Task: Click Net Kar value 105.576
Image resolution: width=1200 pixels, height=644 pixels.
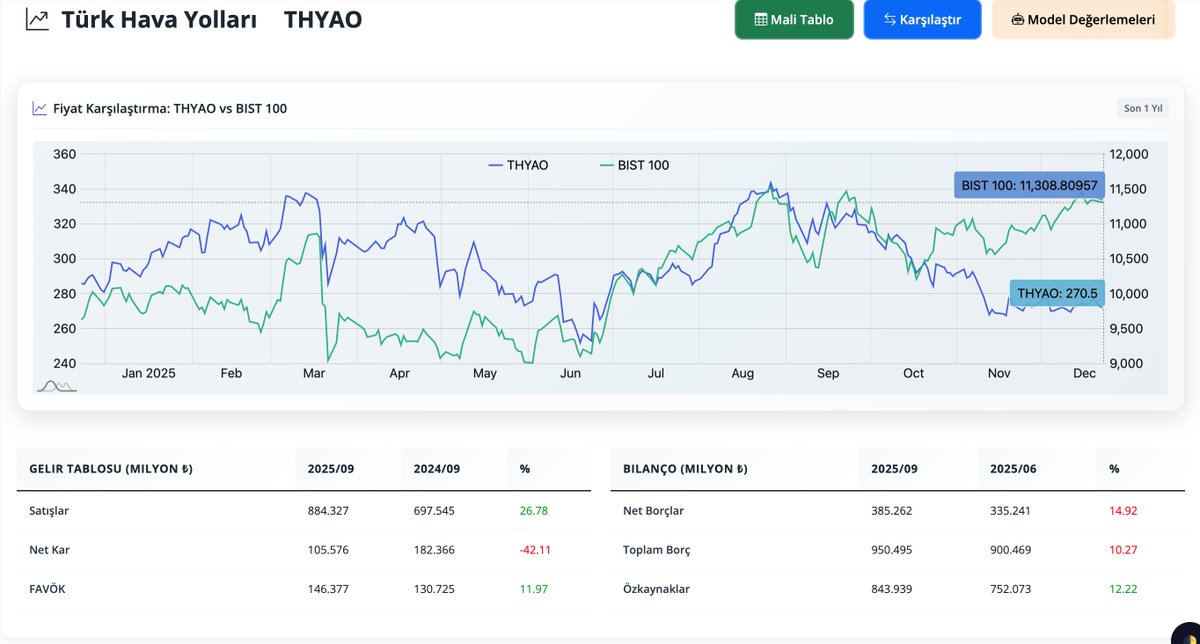Action: (329, 549)
